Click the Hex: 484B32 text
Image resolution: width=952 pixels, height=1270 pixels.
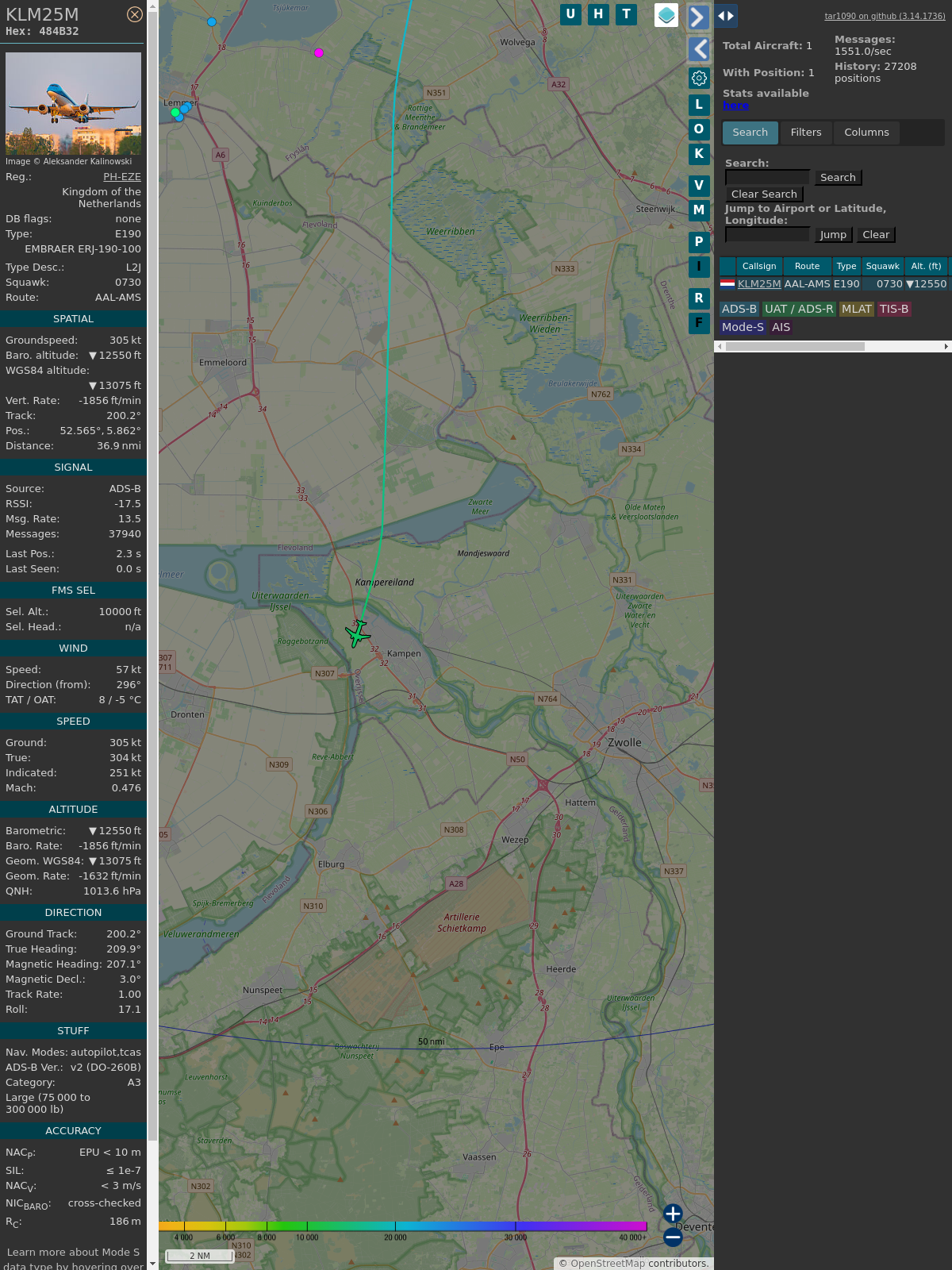[x=42, y=32]
